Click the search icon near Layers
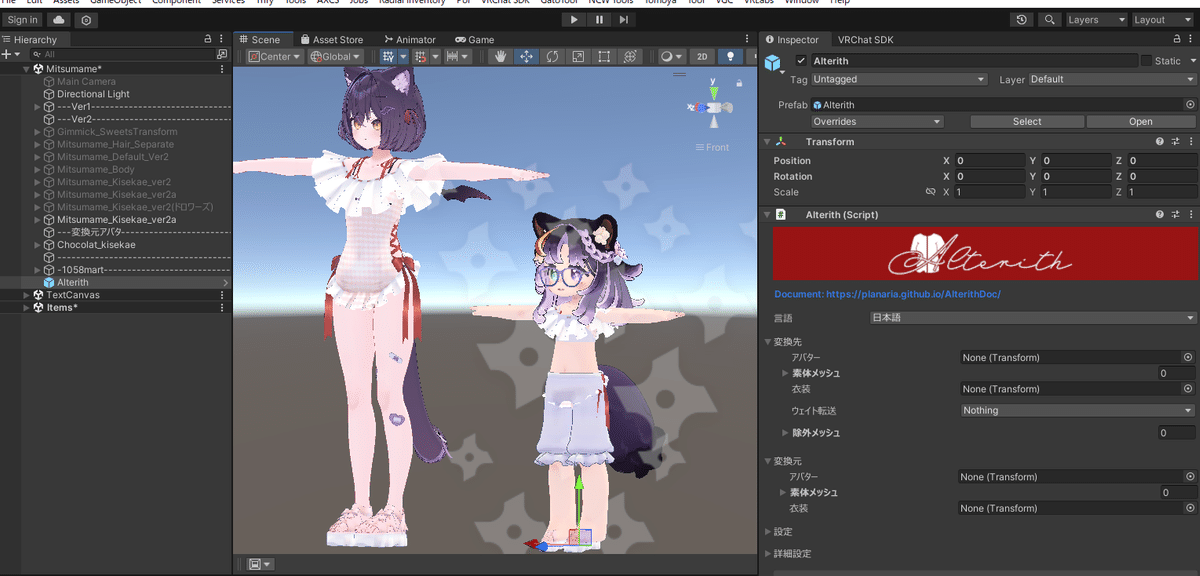The image size is (1200, 576). [x=1047, y=19]
